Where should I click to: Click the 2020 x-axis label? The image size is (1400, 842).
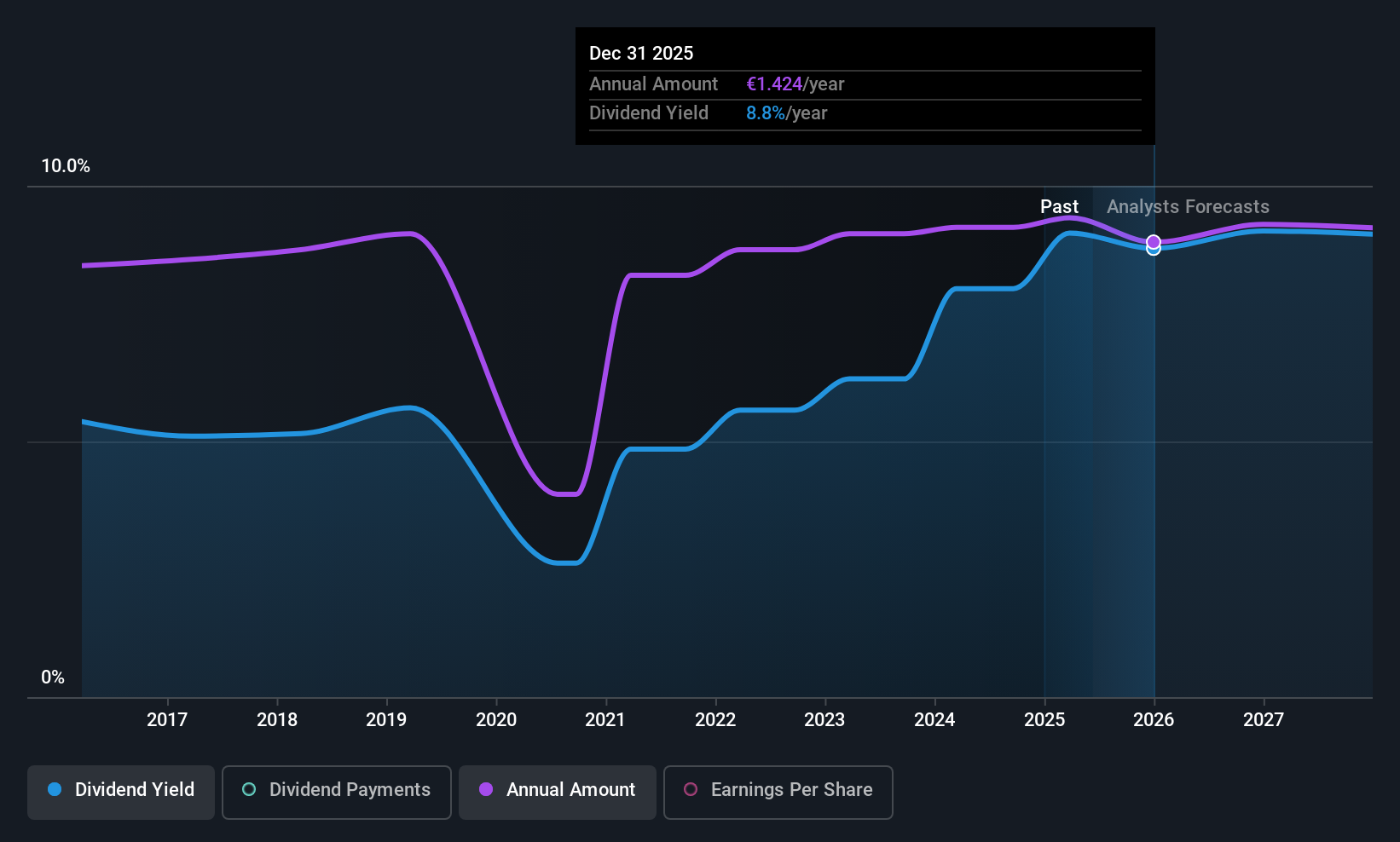click(496, 719)
